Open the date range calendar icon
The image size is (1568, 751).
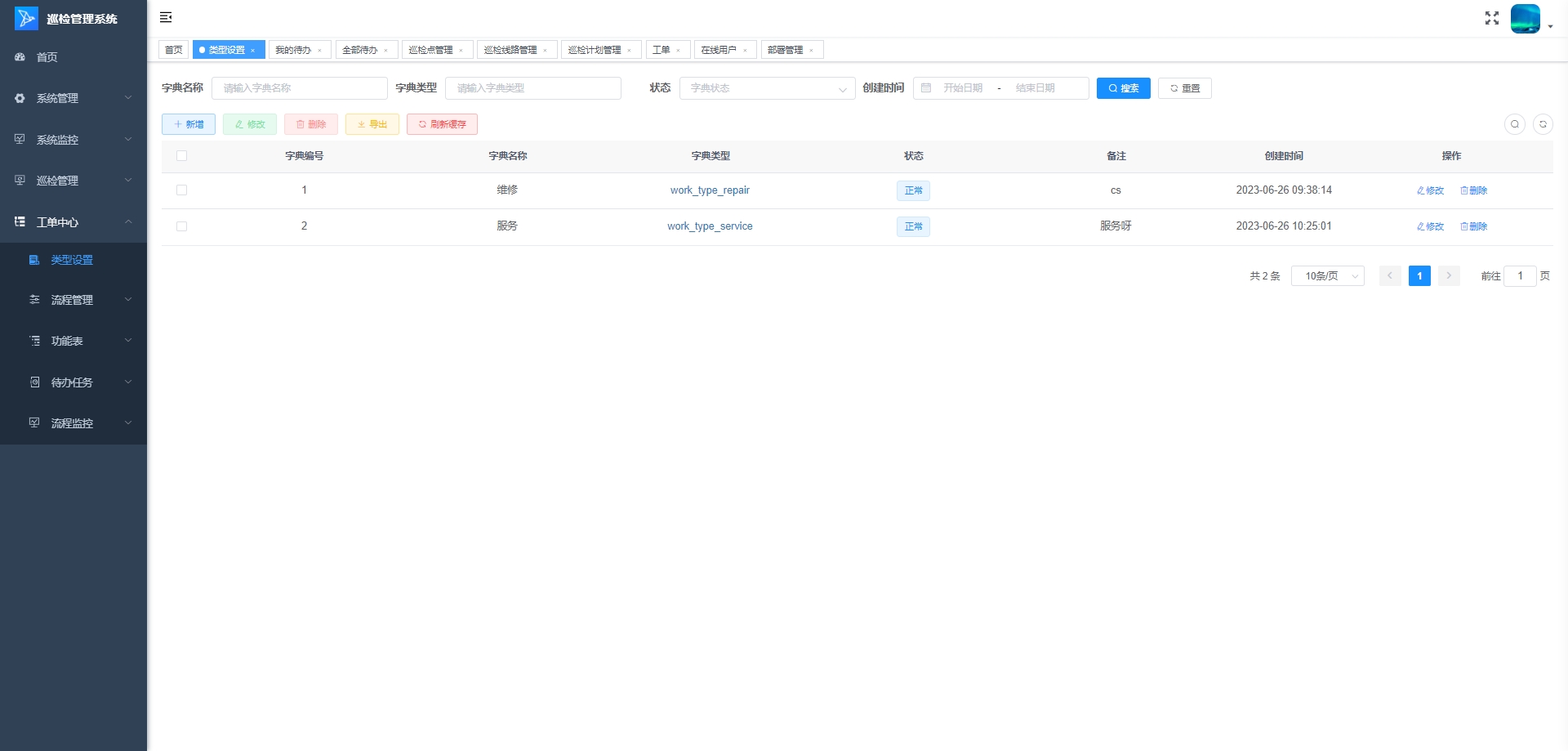click(926, 88)
